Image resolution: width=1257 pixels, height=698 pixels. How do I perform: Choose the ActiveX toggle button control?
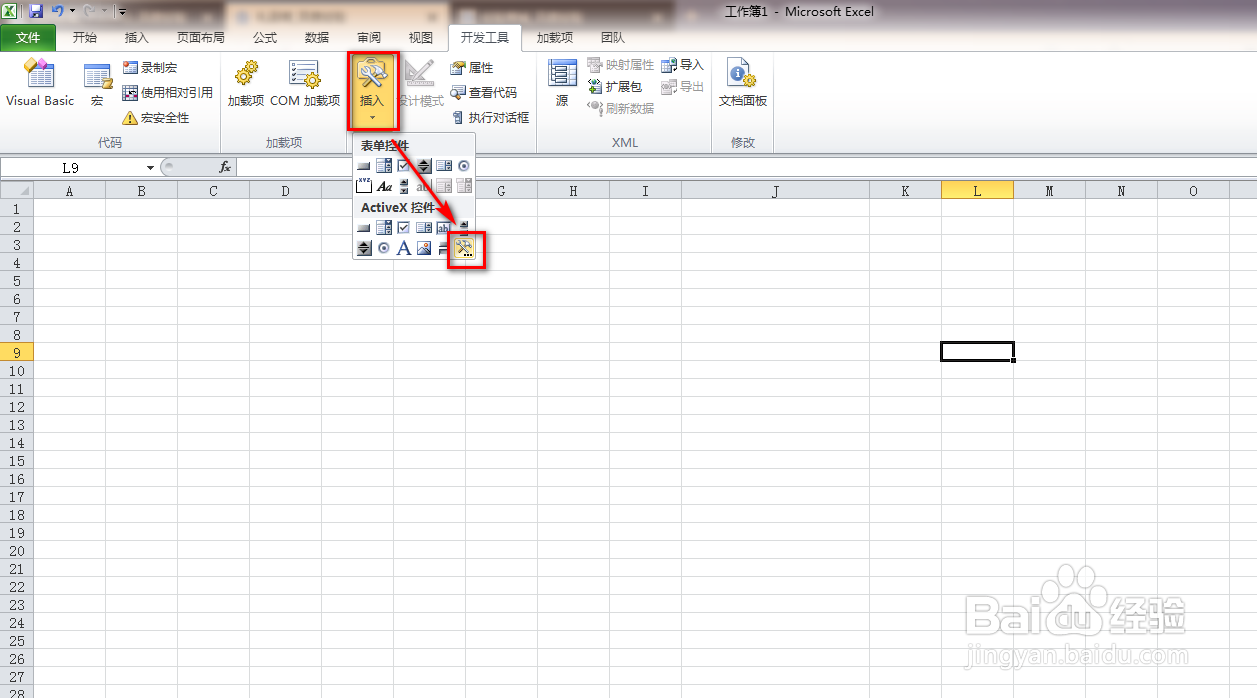[444, 248]
